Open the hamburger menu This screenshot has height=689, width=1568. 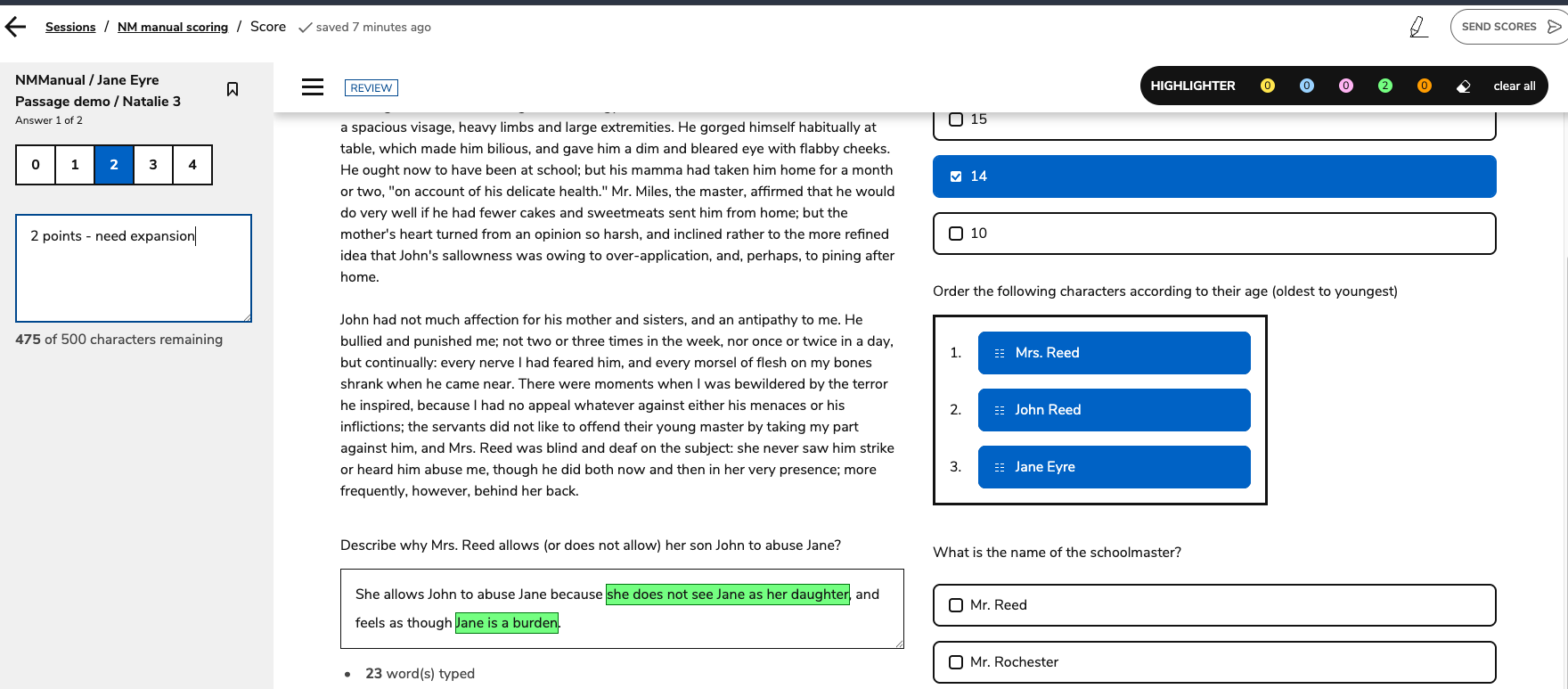tap(313, 87)
